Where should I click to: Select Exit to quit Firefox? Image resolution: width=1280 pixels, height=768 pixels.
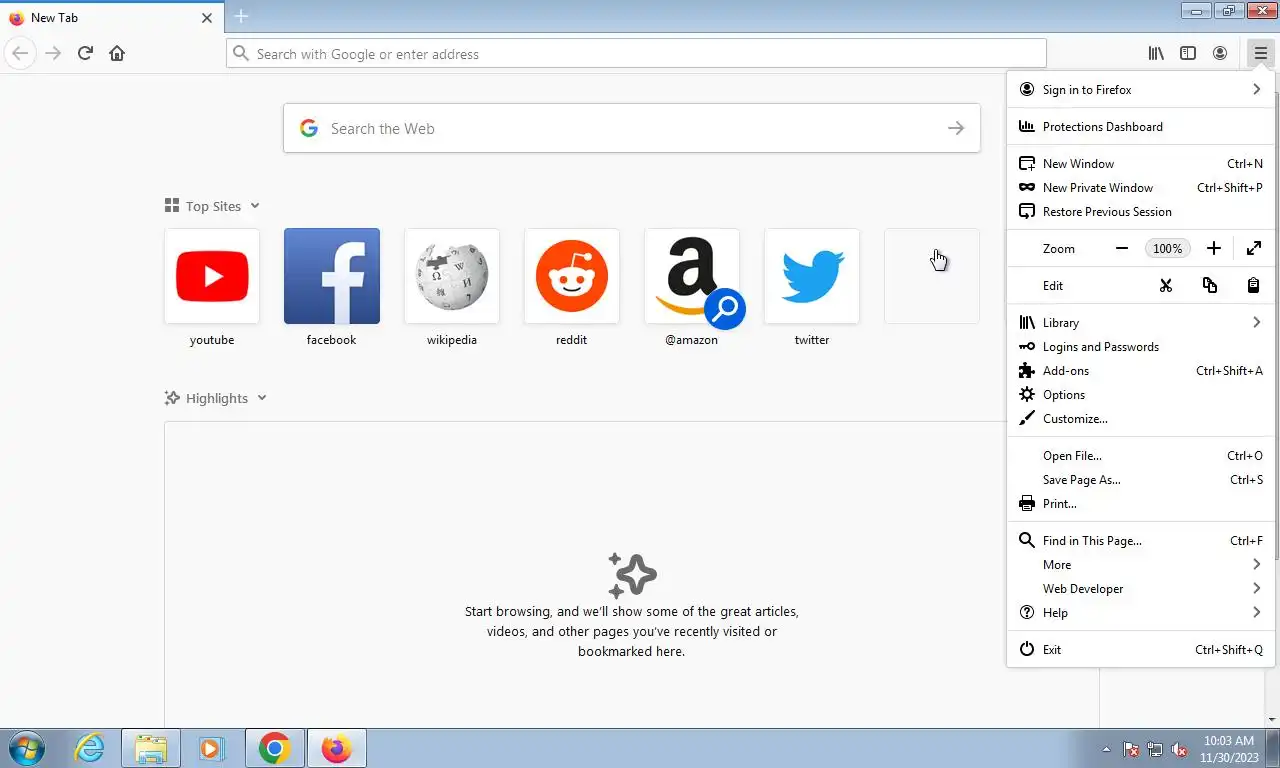pos(1141,649)
